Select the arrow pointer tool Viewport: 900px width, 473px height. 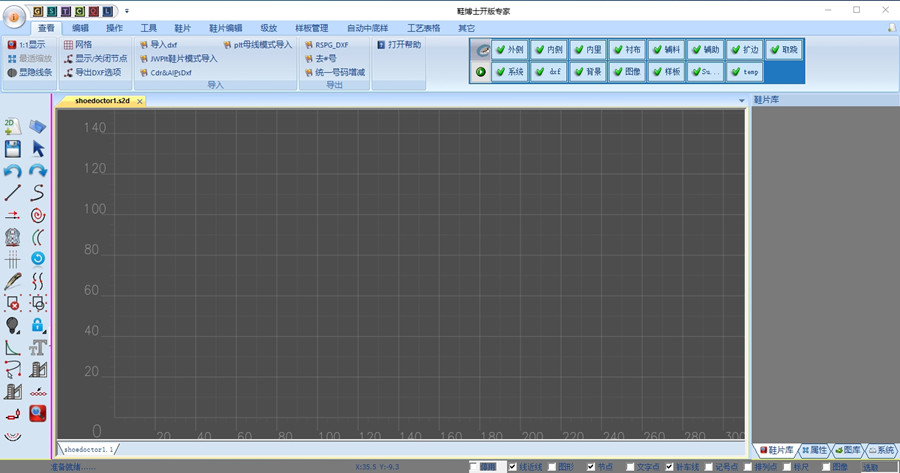[x=38, y=149]
